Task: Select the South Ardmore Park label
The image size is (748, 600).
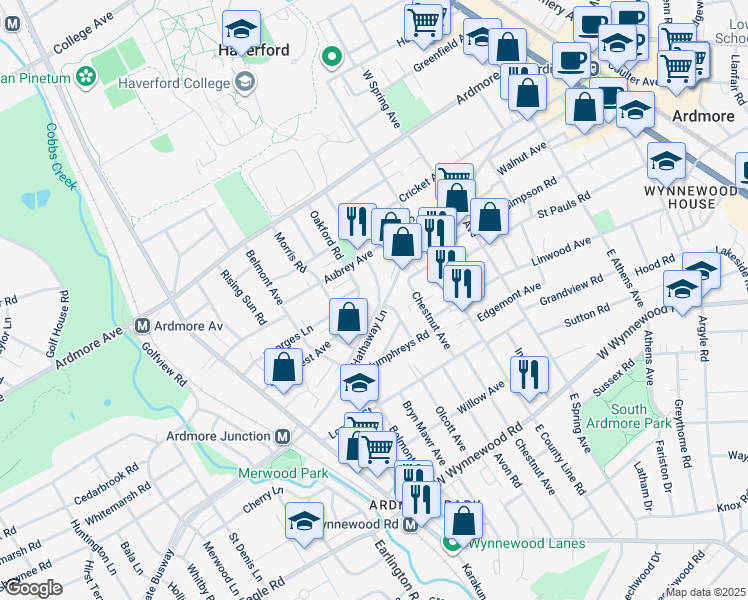Action: (x=629, y=416)
